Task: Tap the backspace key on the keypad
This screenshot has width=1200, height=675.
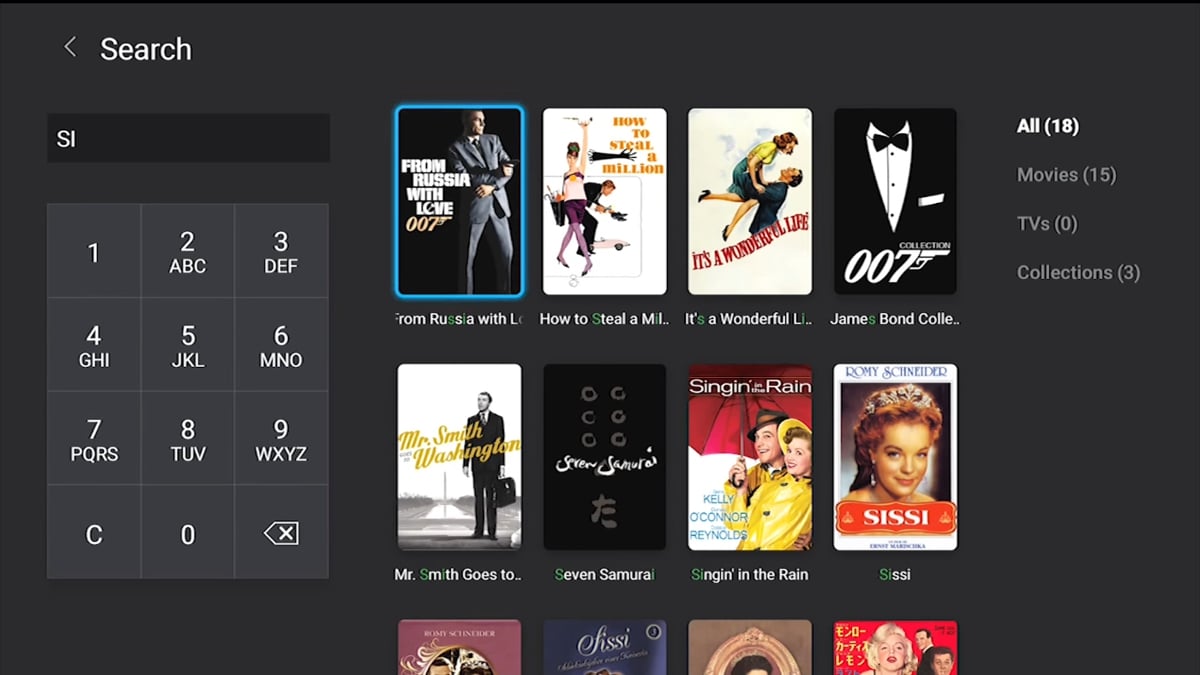Action: [x=281, y=533]
